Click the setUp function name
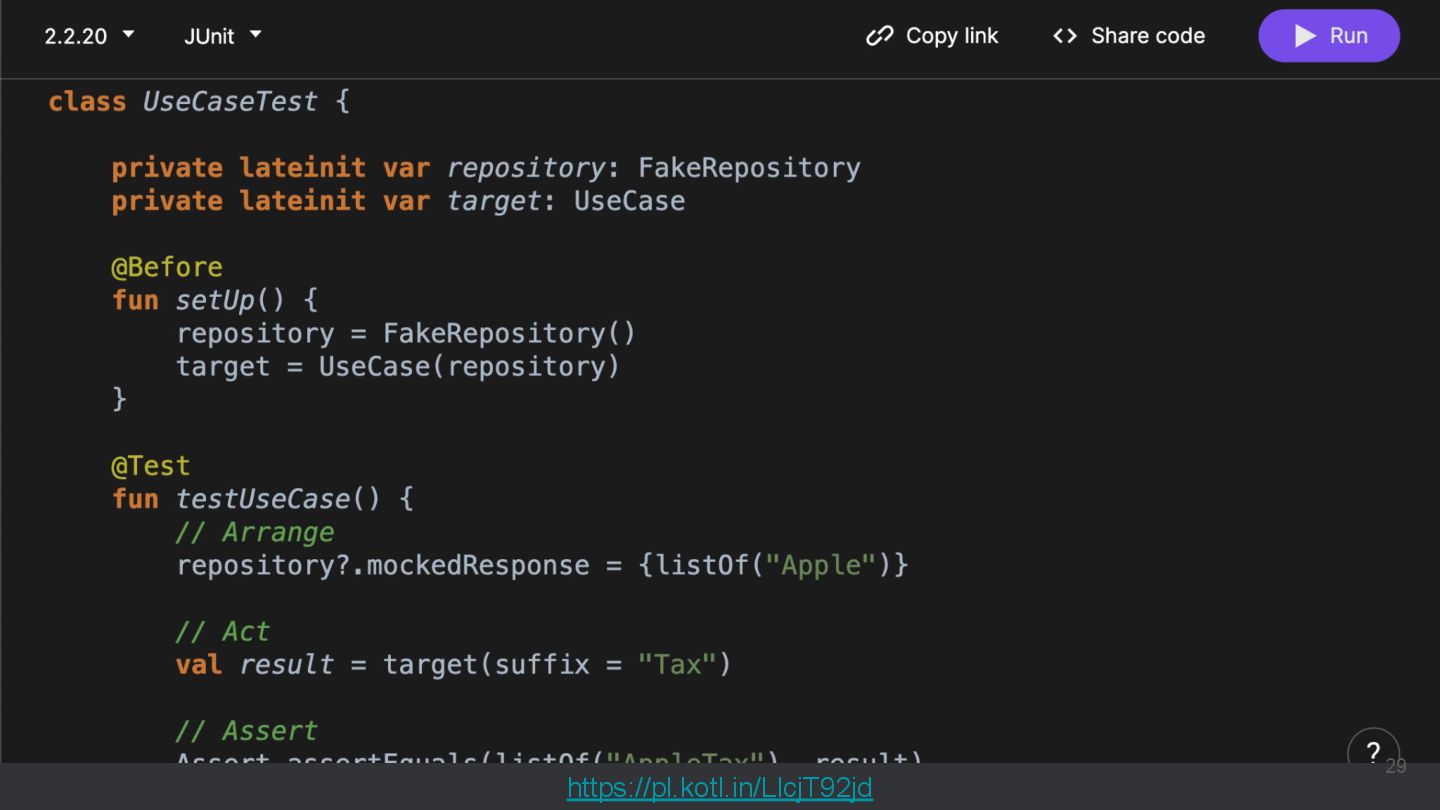Viewport: 1440px width, 810px height. [x=216, y=300]
